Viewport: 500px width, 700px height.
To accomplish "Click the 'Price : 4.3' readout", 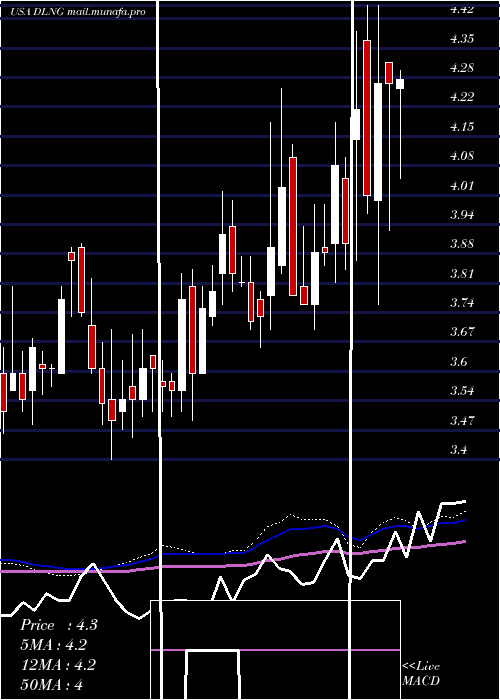I will pos(59,625).
